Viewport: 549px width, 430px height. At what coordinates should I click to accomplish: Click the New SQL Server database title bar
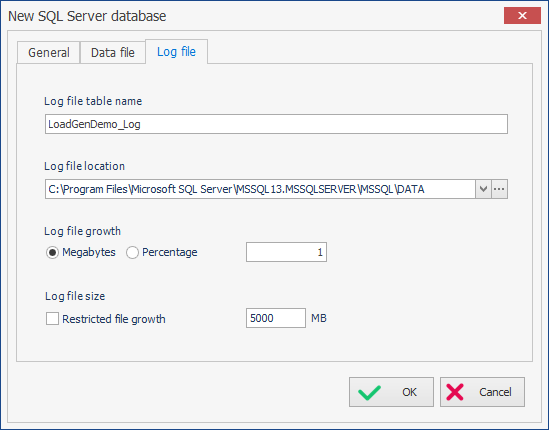(x=245, y=16)
